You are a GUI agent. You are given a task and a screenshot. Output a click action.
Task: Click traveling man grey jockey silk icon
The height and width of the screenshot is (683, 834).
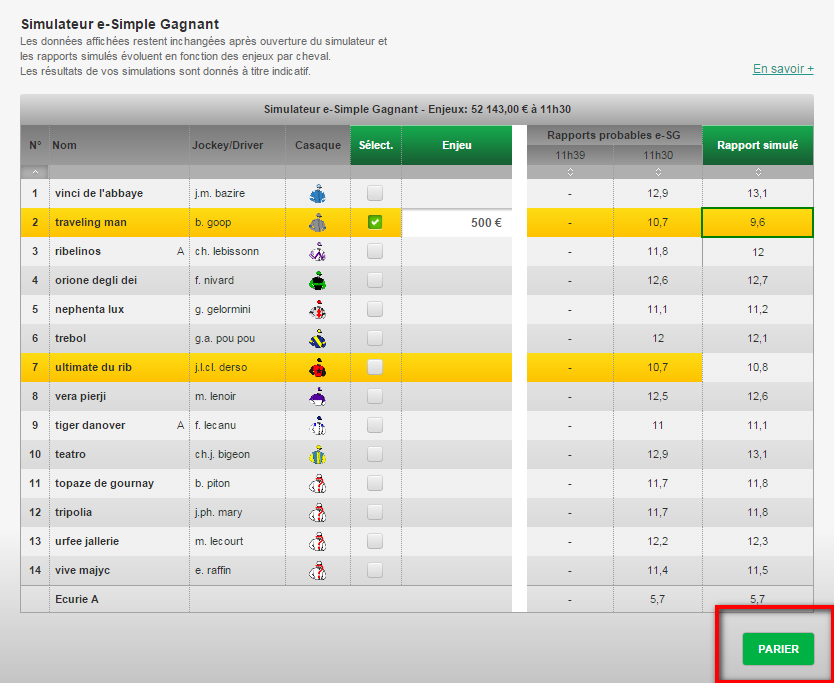pos(318,222)
